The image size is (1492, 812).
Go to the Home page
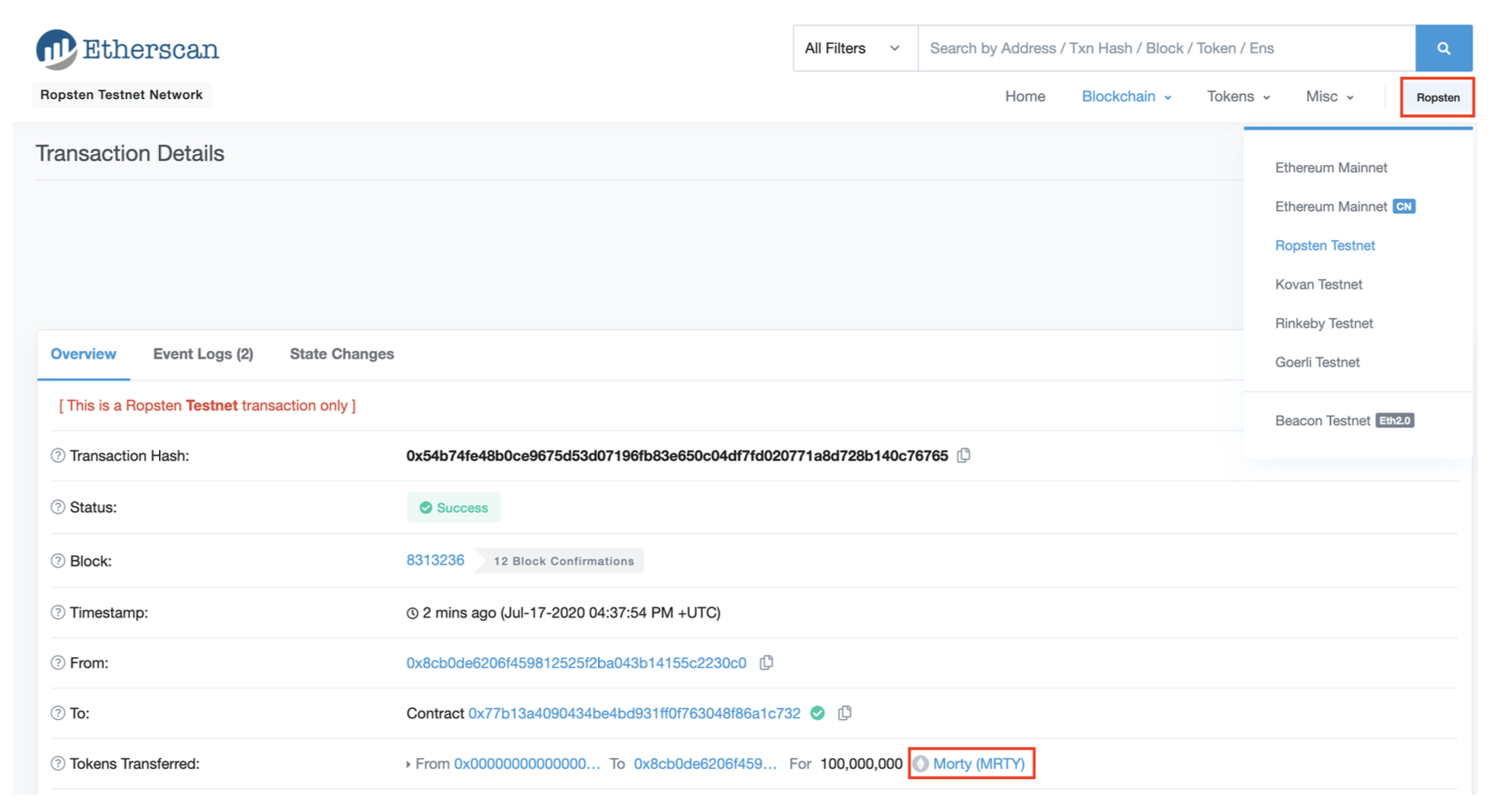1025,96
